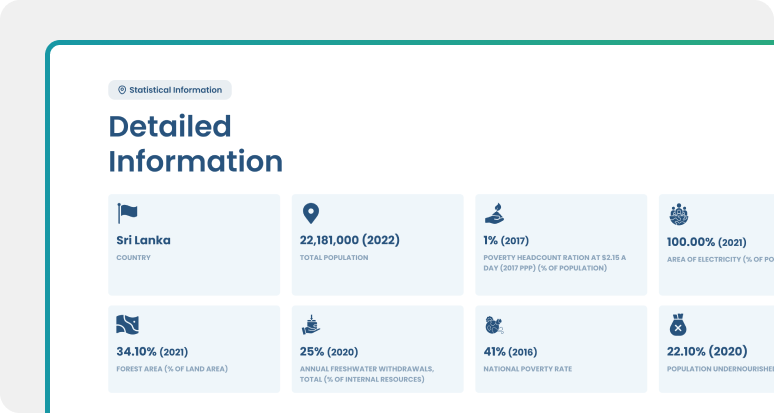Click the people icon above 100.00% electricity
The height and width of the screenshot is (413, 774).
678,213
